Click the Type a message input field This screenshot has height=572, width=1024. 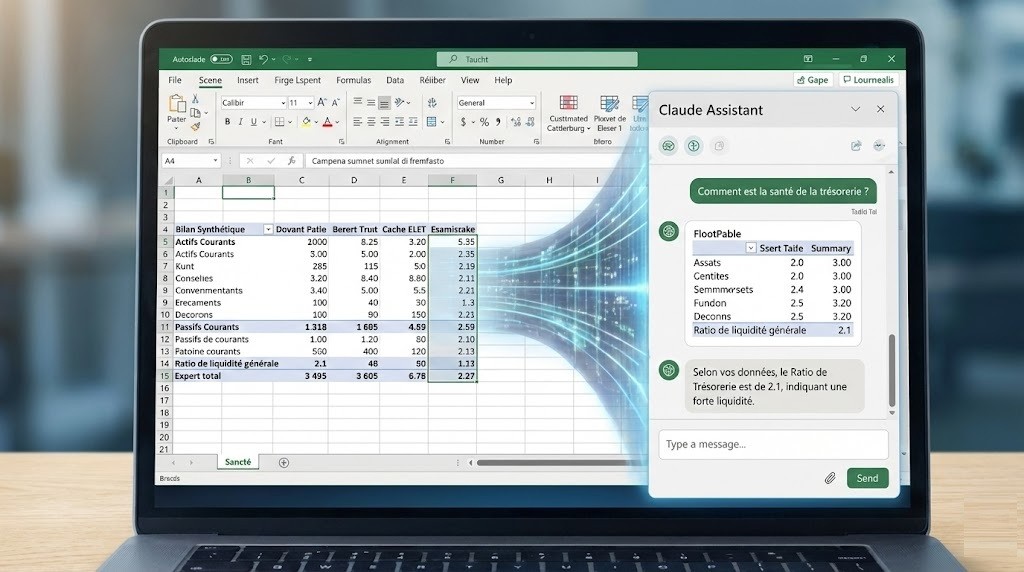pyautogui.click(x=773, y=444)
